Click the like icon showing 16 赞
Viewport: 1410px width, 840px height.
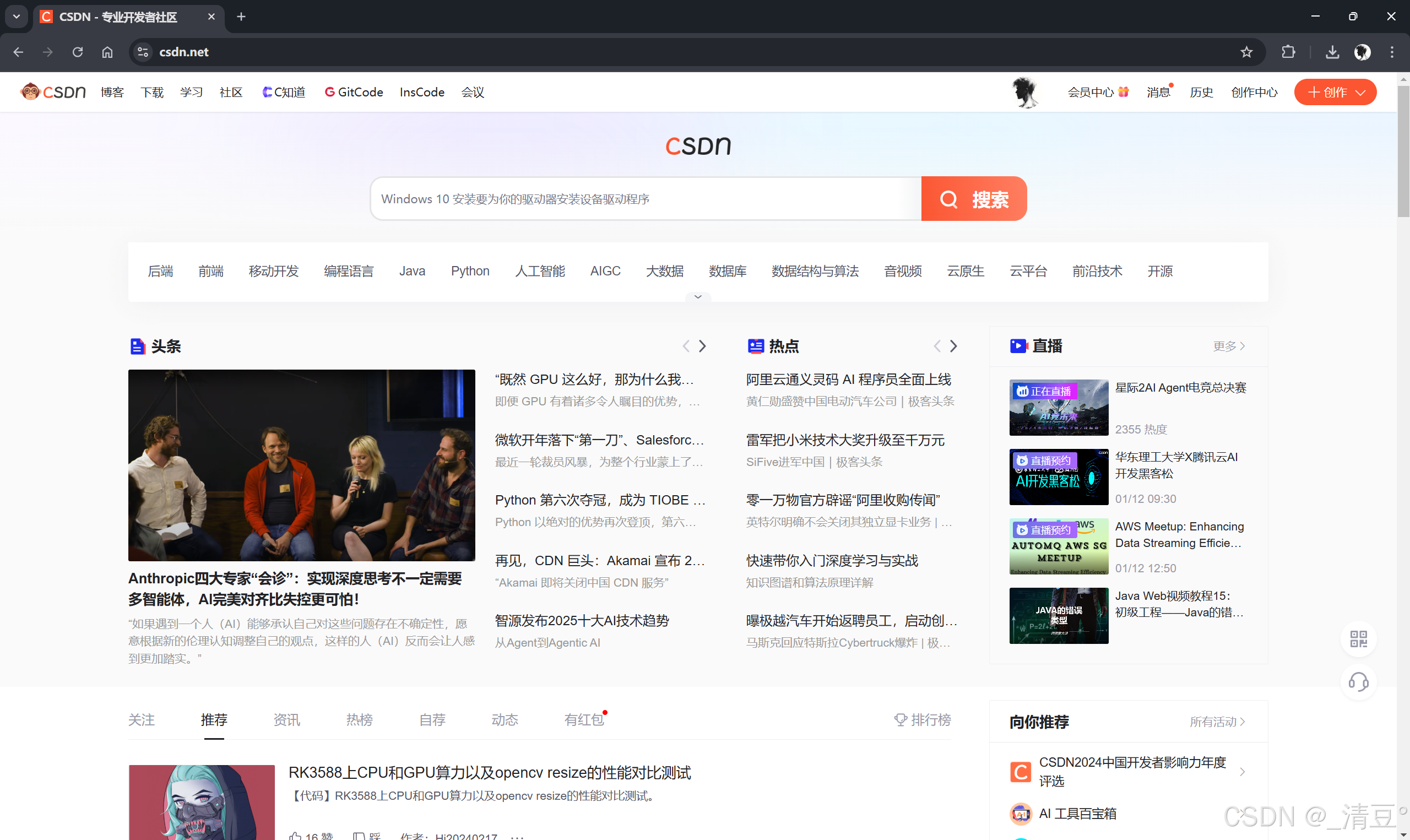[295, 836]
